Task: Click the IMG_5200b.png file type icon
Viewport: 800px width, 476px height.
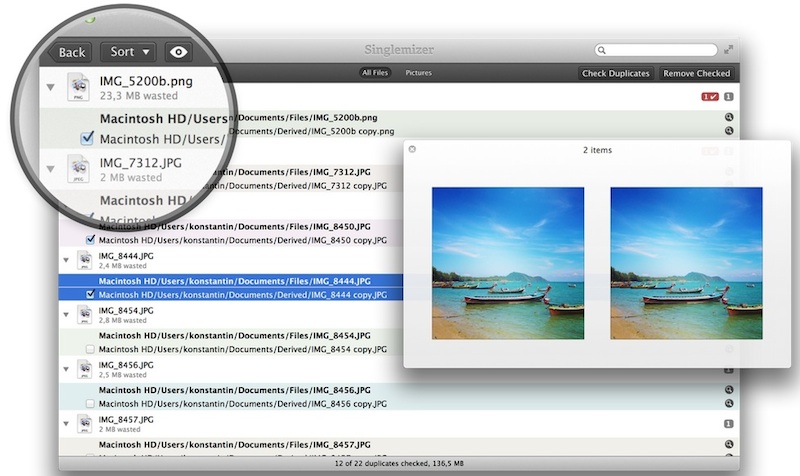Action: click(79, 87)
